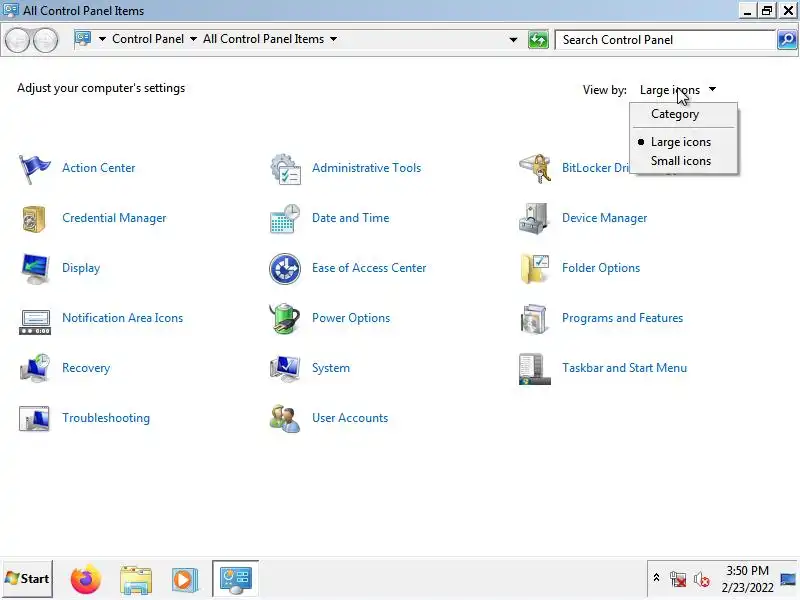Screen dimensions: 800x600
Task: Open the Power Options link
Action: coord(351,318)
